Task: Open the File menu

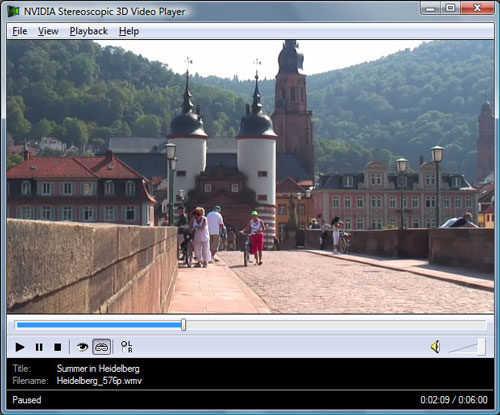Action: coord(20,31)
